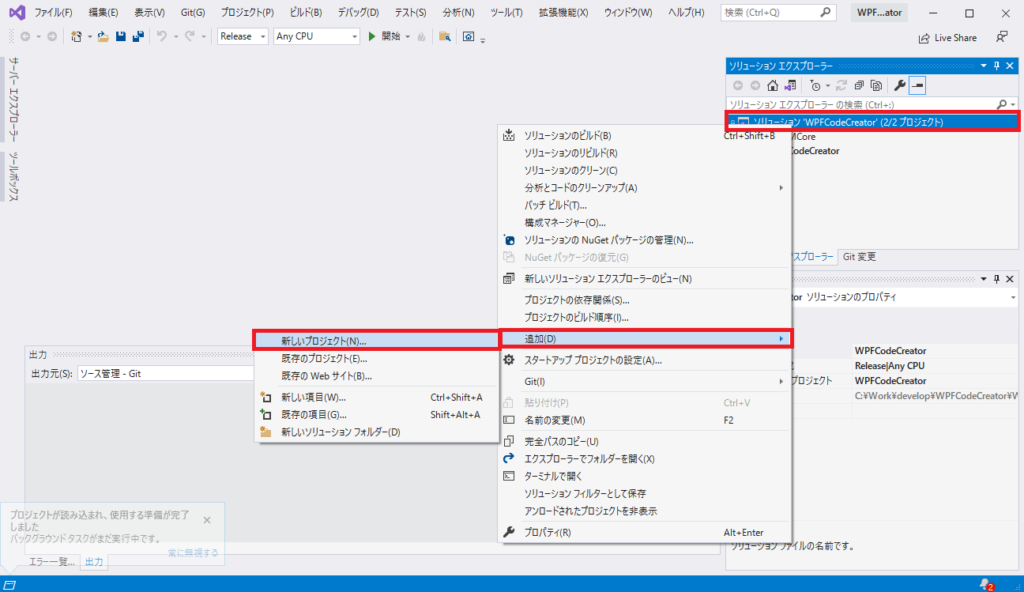Select 新しいプロジェクト(N)... in the submenu

[376, 341]
